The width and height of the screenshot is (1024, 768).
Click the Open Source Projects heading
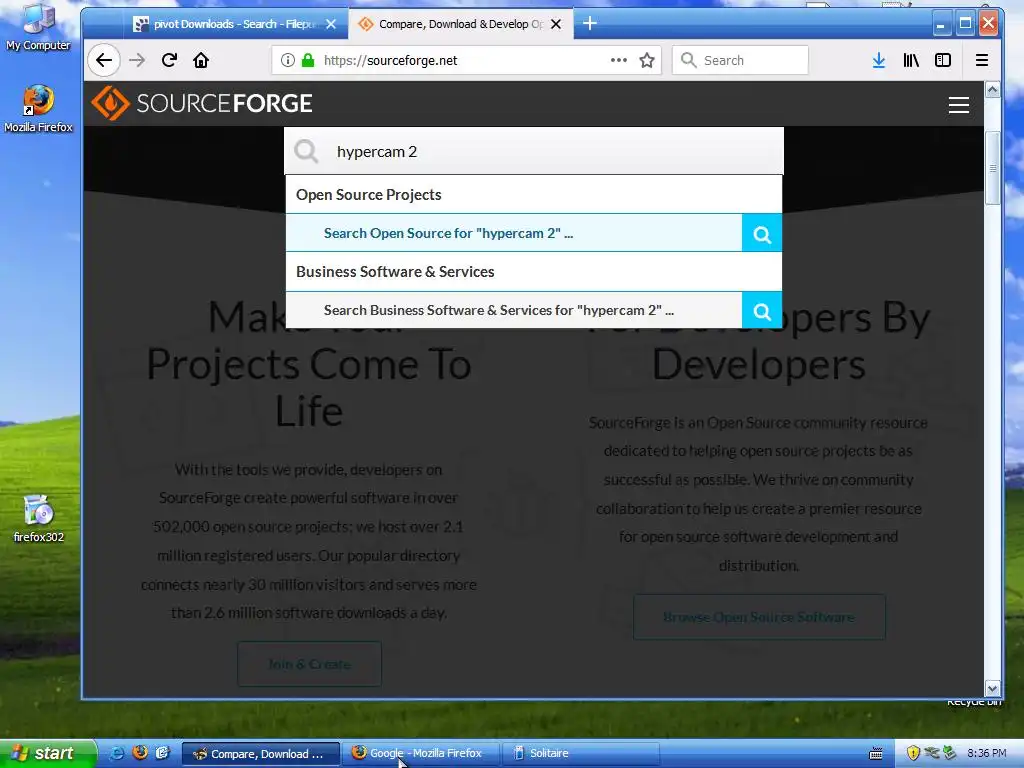pyautogui.click(x=368, y=195)
